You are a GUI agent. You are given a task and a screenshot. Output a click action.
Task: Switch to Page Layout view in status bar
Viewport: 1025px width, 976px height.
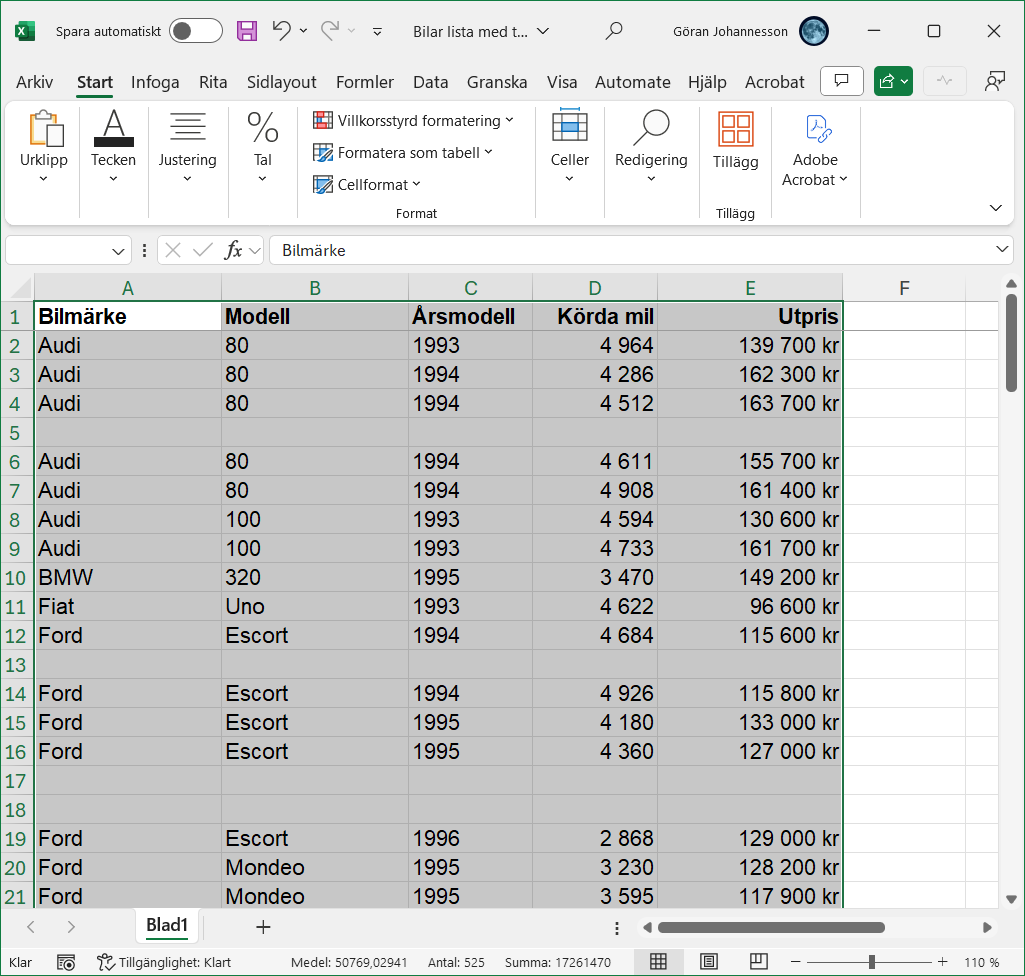click(709, 962)
